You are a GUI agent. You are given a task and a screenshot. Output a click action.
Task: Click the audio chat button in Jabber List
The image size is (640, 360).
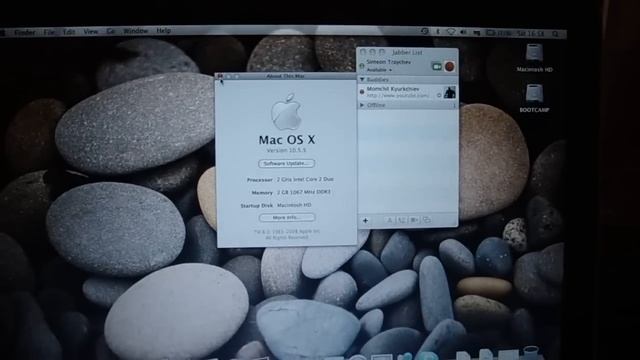click(x=402, y=220)
